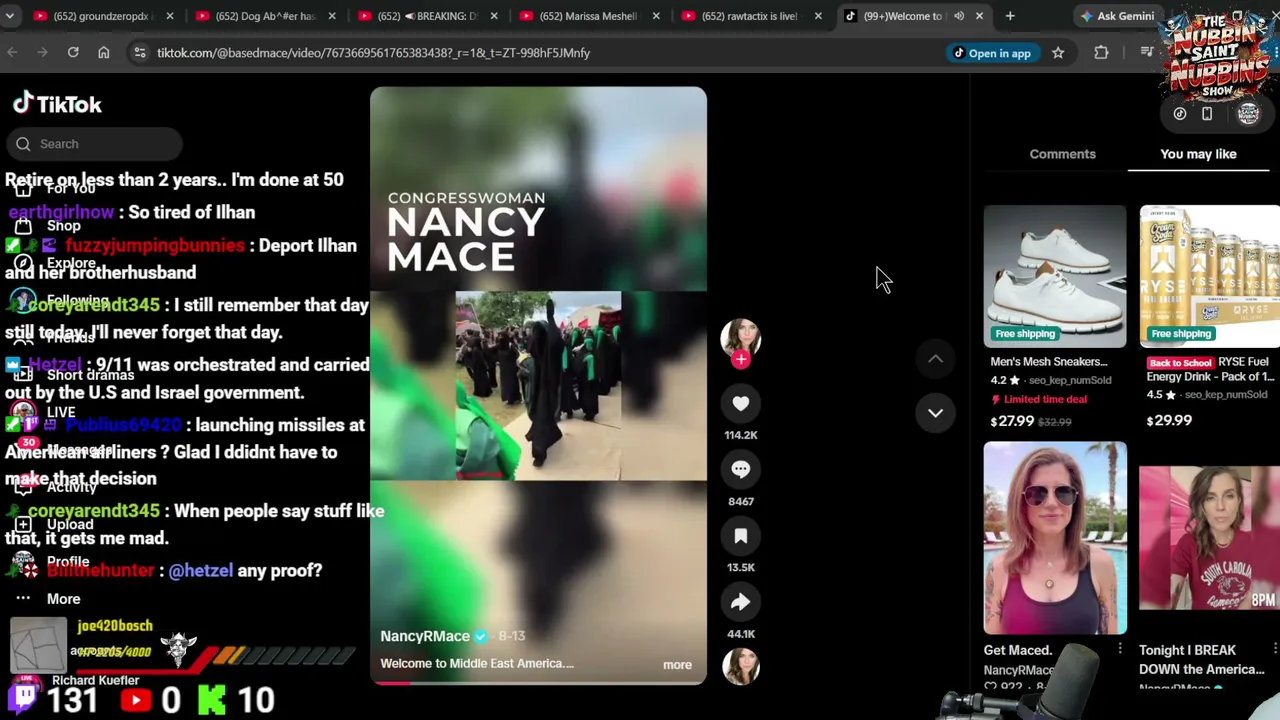Click the address bar URL
The height and width of the screenshot is (720, 1280).
point(373,53)
